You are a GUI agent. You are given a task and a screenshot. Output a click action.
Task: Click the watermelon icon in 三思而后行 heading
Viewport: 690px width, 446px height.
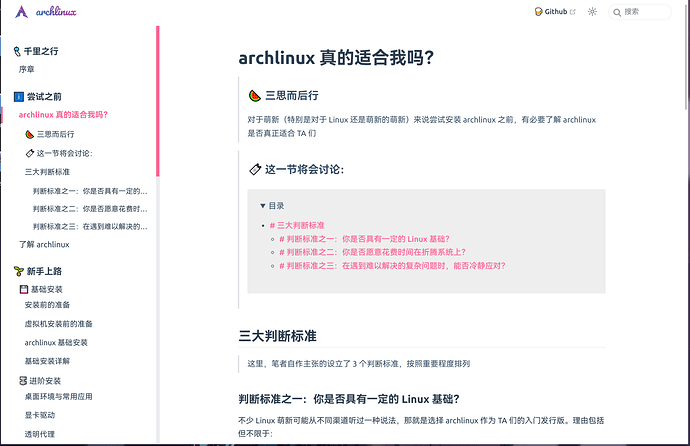point(255,95)
